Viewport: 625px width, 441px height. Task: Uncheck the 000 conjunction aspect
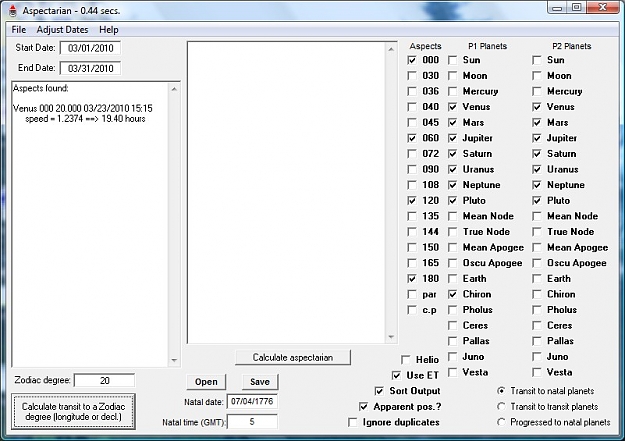[x=412, y=60]
